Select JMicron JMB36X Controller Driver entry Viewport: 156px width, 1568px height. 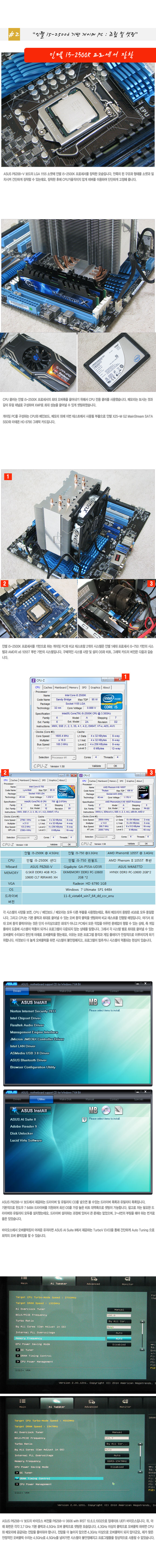(x=37, y=1040)
